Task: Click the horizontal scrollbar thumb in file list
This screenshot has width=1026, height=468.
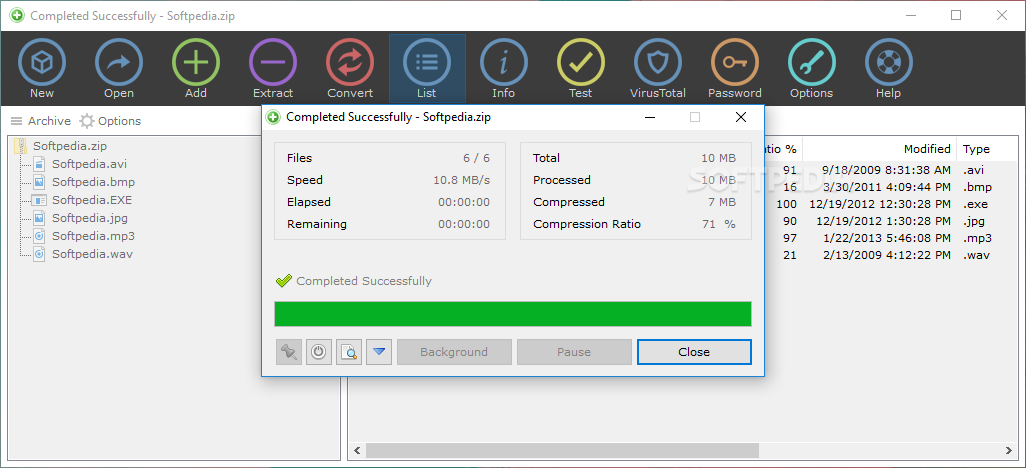Action: (562, 450)
